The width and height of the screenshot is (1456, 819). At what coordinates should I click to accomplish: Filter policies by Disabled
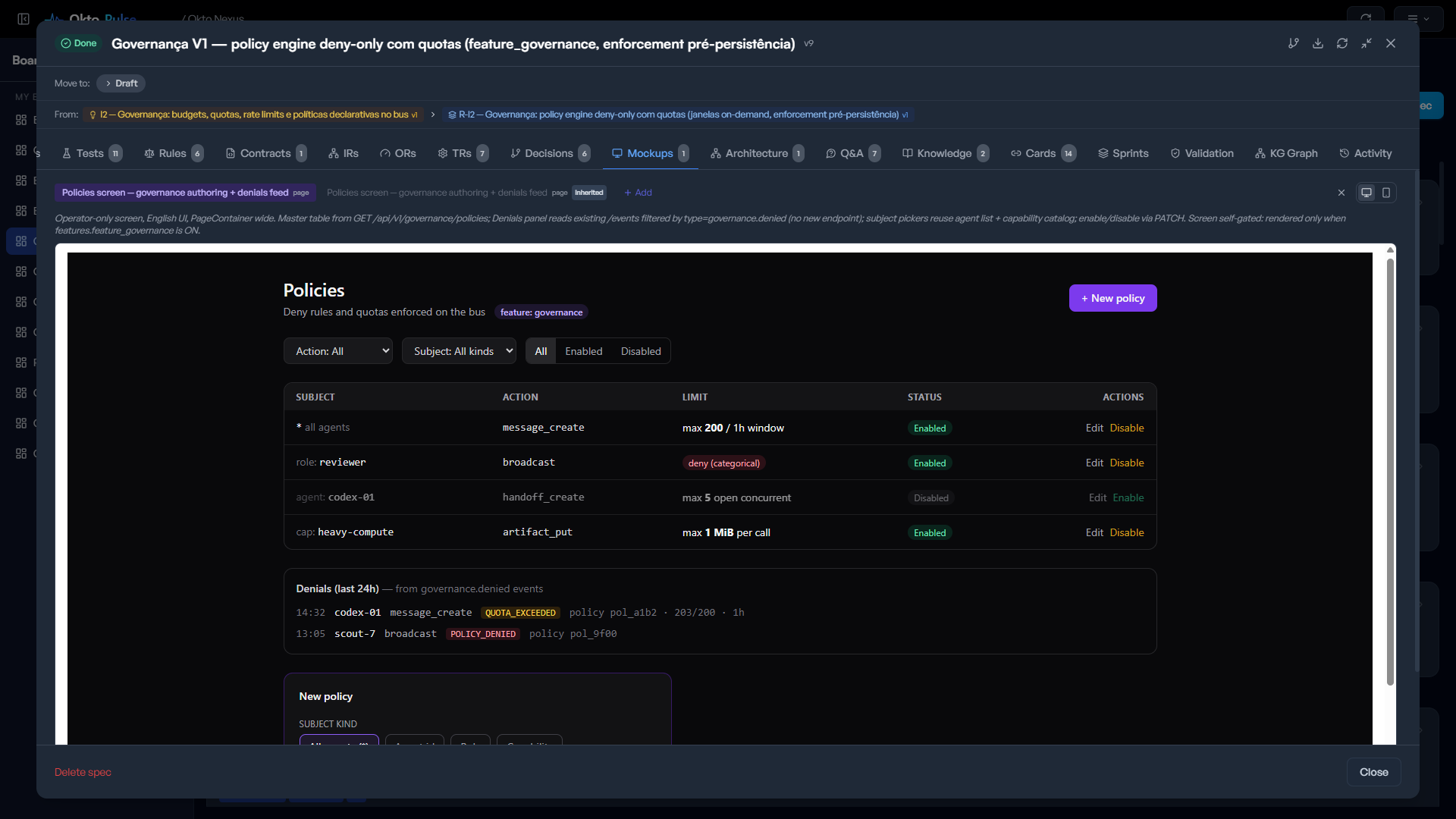click(641, 351)
